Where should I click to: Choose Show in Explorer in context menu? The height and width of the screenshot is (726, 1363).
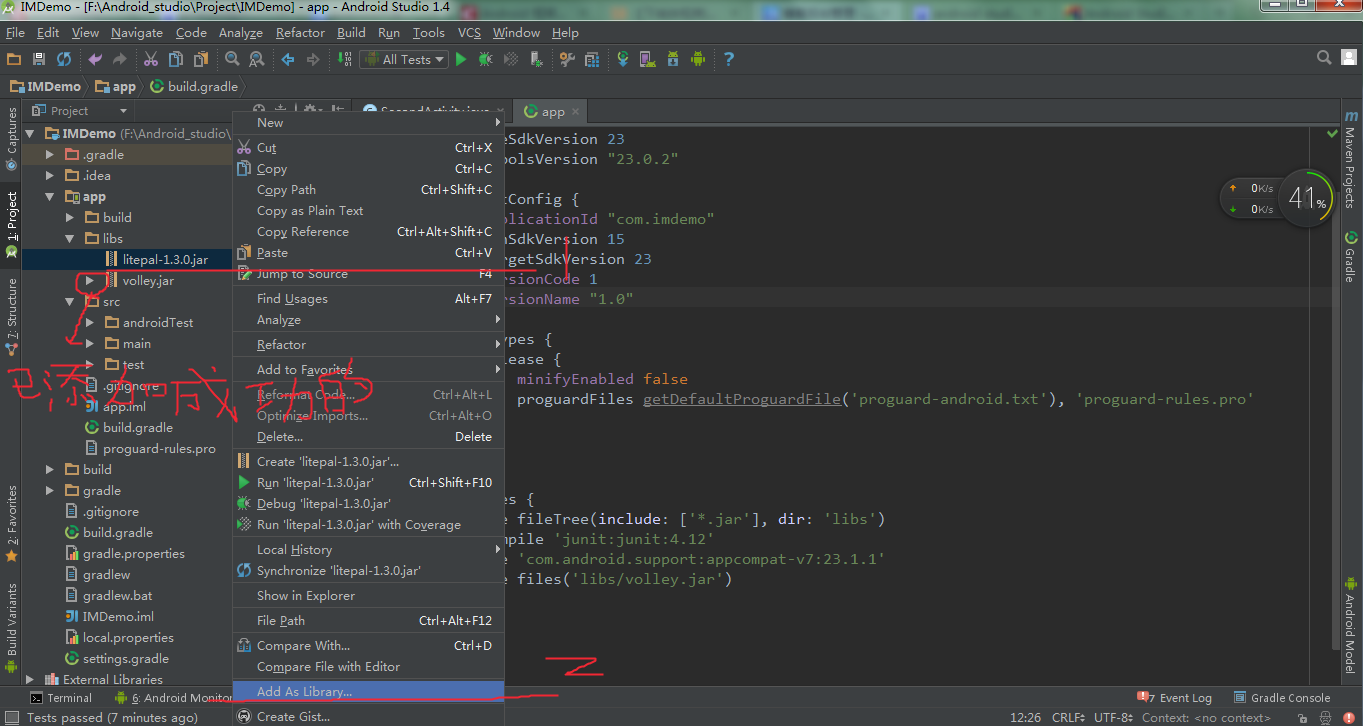click(368, 596)
